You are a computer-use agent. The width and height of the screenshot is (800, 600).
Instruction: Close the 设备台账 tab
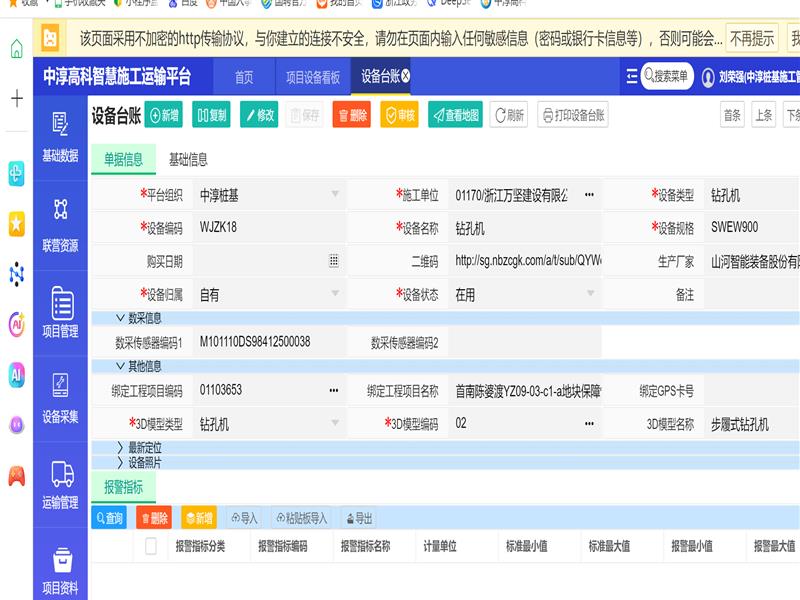405,76
